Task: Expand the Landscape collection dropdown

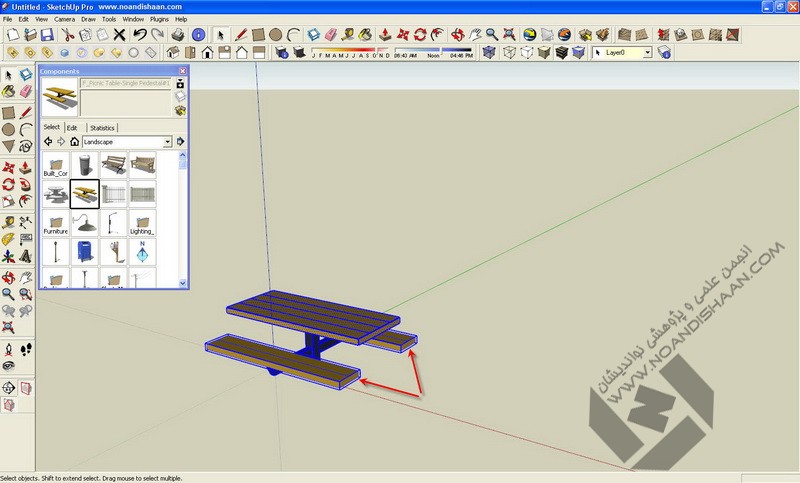Action: point(167,142)
